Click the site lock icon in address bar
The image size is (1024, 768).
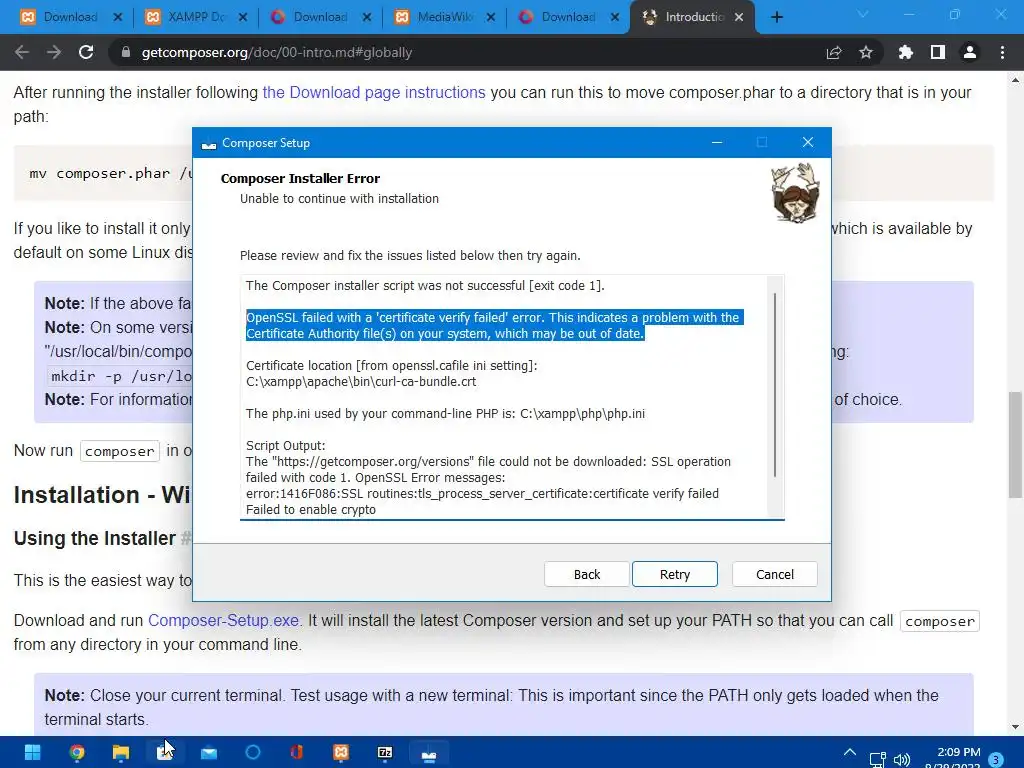pyautogui.click(x=126, y=52)
